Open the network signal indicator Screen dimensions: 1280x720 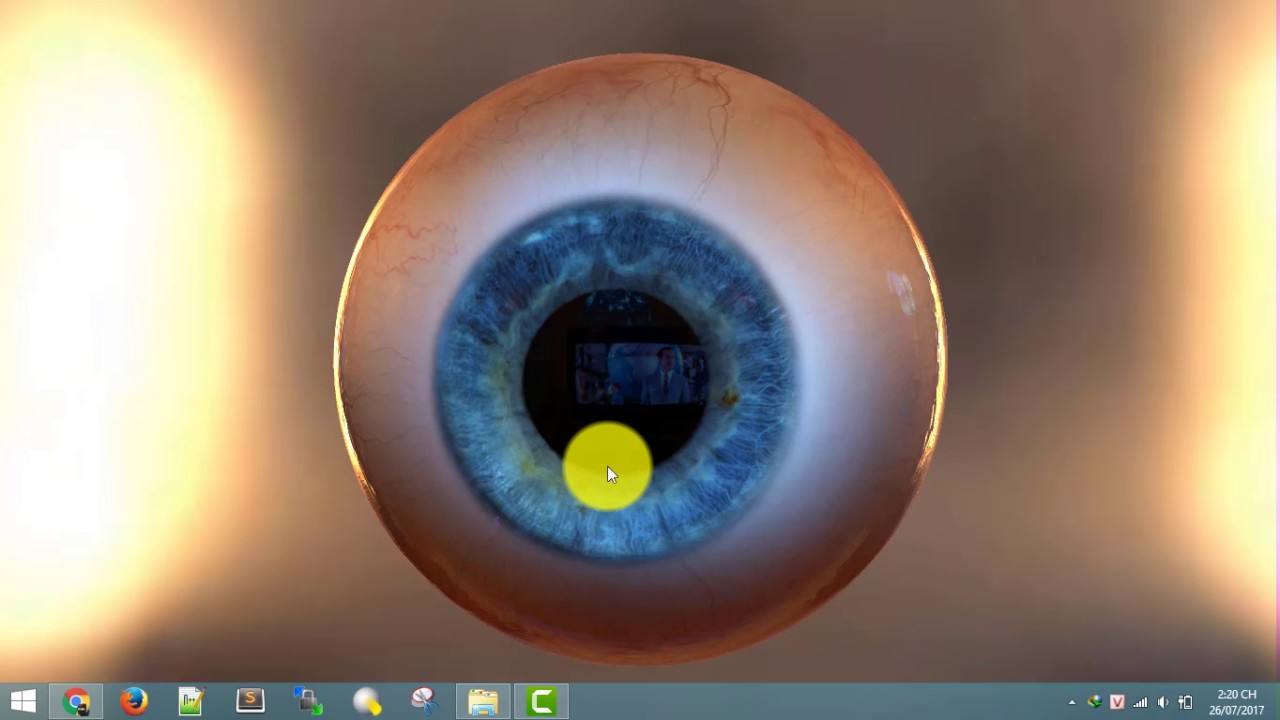pyautogui.click(x=1141, y=702)
